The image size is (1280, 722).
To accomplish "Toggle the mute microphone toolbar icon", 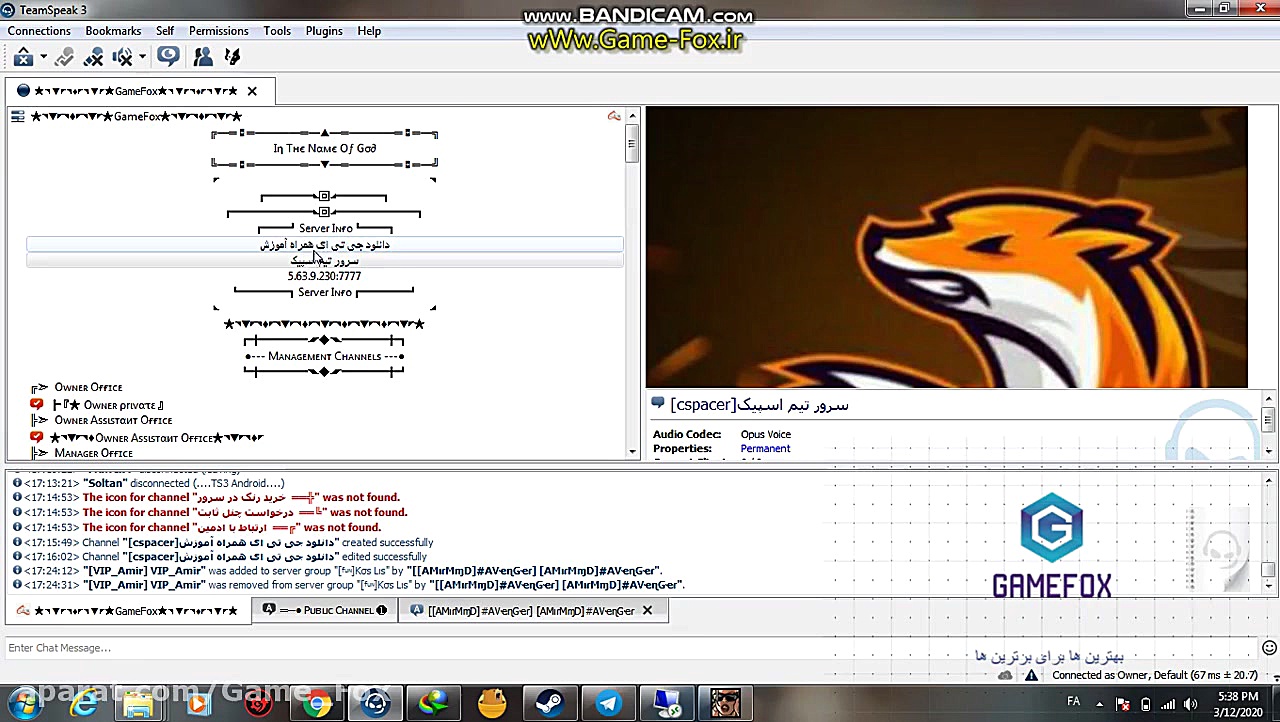I will coord(94,57).
